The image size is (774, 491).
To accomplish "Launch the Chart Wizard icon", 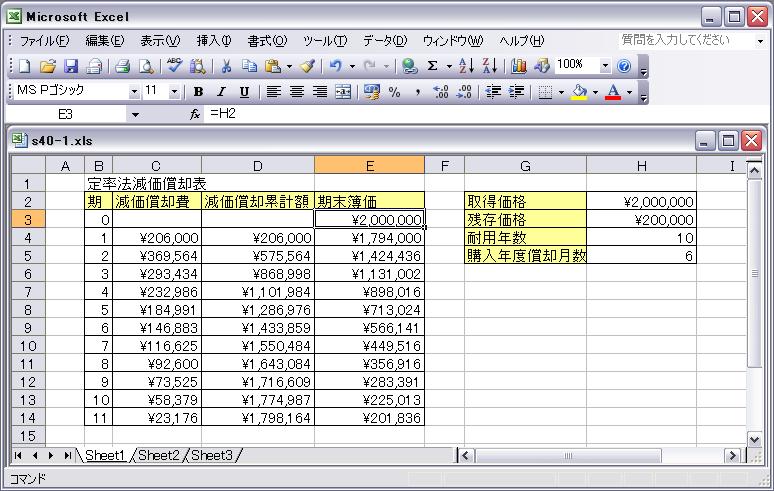I will click(x=518, y=66).
